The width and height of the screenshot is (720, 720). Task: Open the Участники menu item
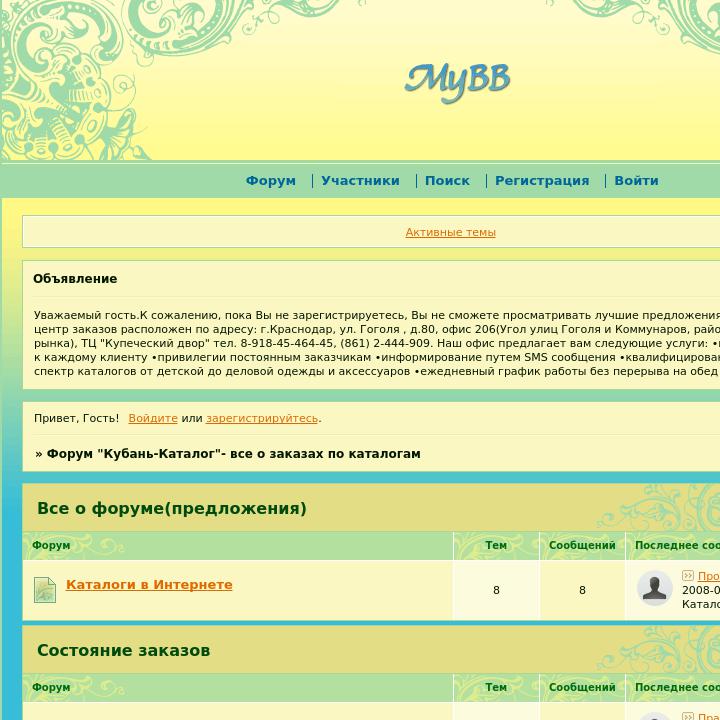360,181
